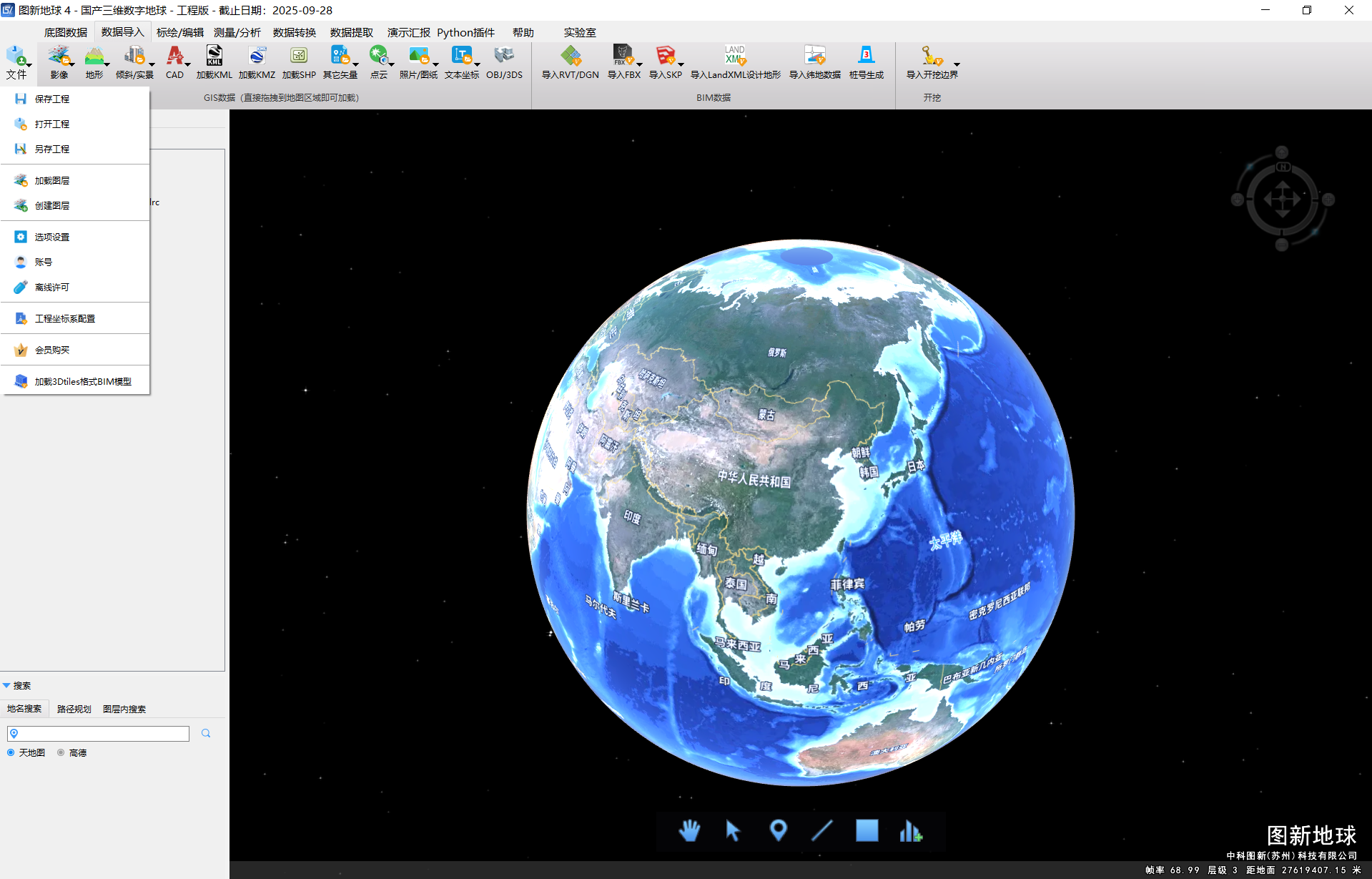Click the search magnifier icon beside the search field
Image resolution: width=1372 pixels, height=879 pixels.
pos(206,733)
